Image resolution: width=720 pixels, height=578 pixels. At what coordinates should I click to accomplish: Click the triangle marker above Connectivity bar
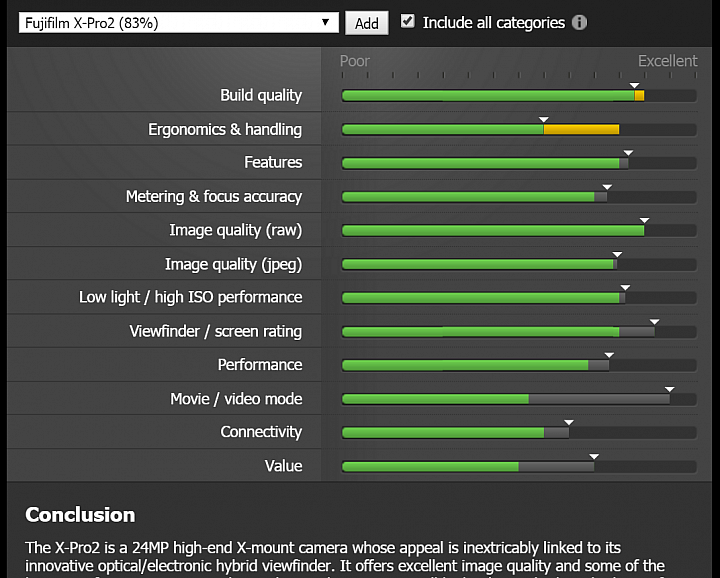(x=568, y=422)
